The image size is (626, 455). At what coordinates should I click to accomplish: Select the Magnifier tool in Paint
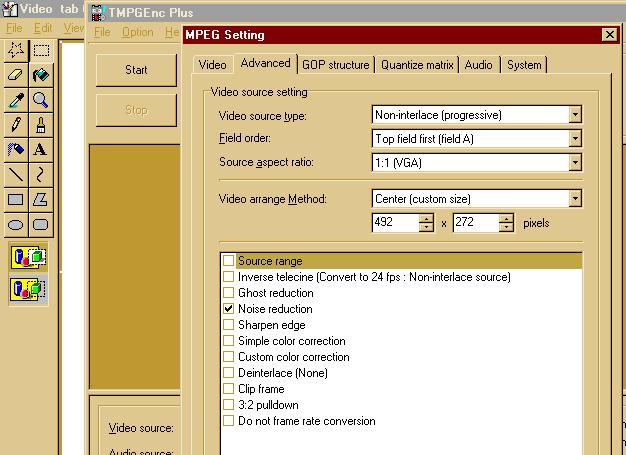coord(41,100)
